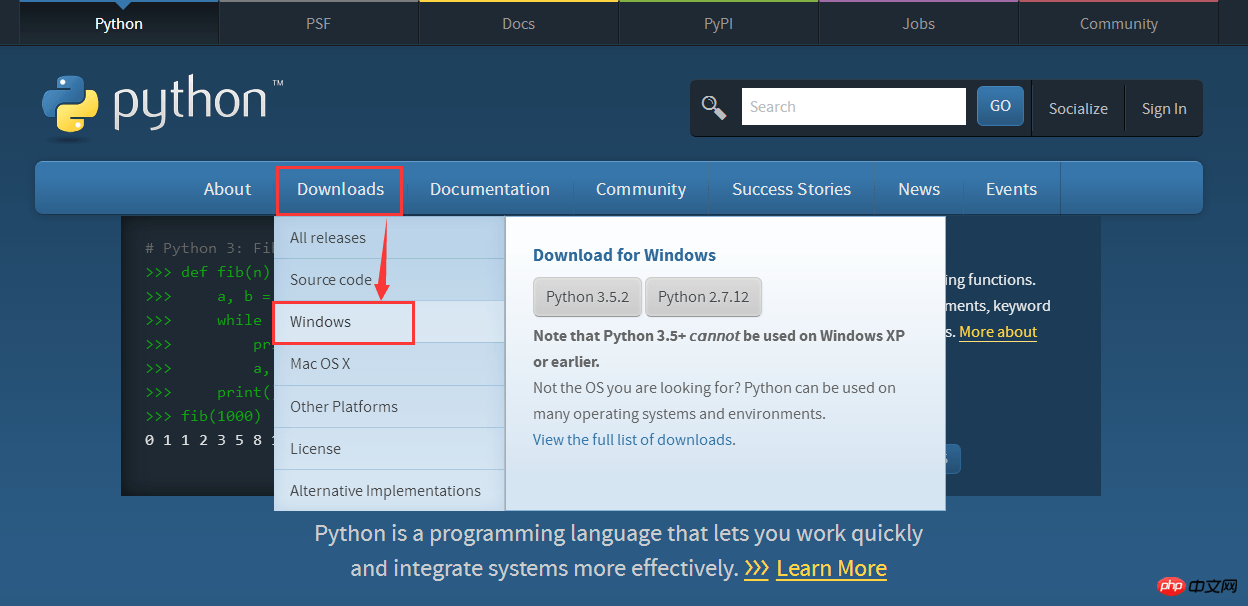
Task: Select All releases menu entry
Action: 328,238
